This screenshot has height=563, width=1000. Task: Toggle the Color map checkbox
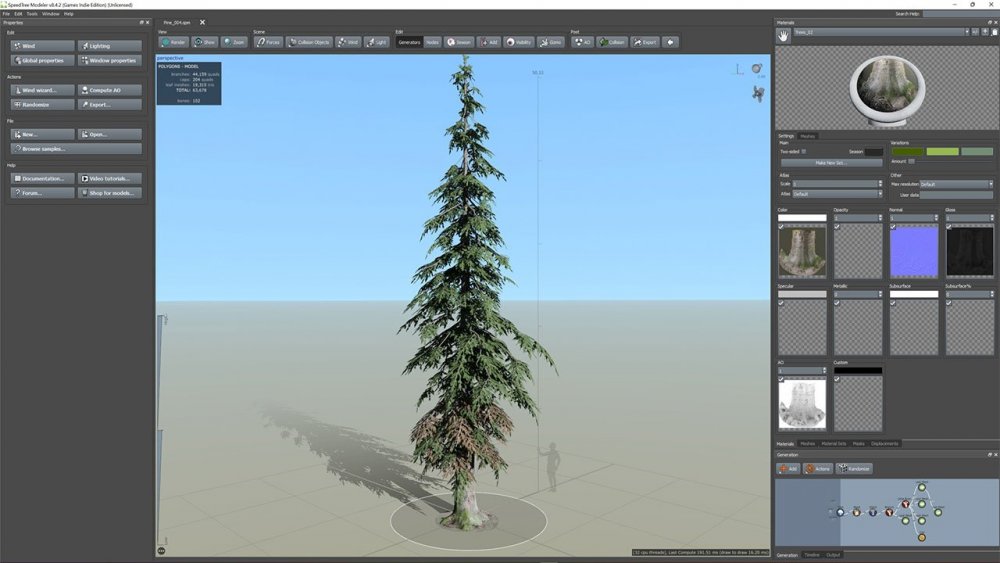781,226
